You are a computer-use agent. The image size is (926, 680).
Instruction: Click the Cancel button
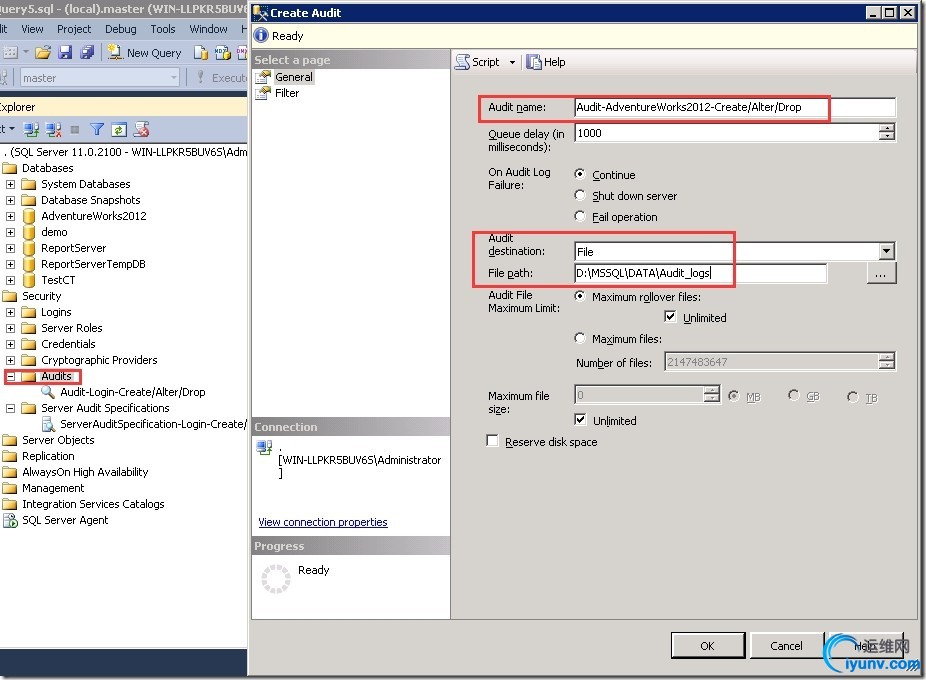(x=786, y=646)
